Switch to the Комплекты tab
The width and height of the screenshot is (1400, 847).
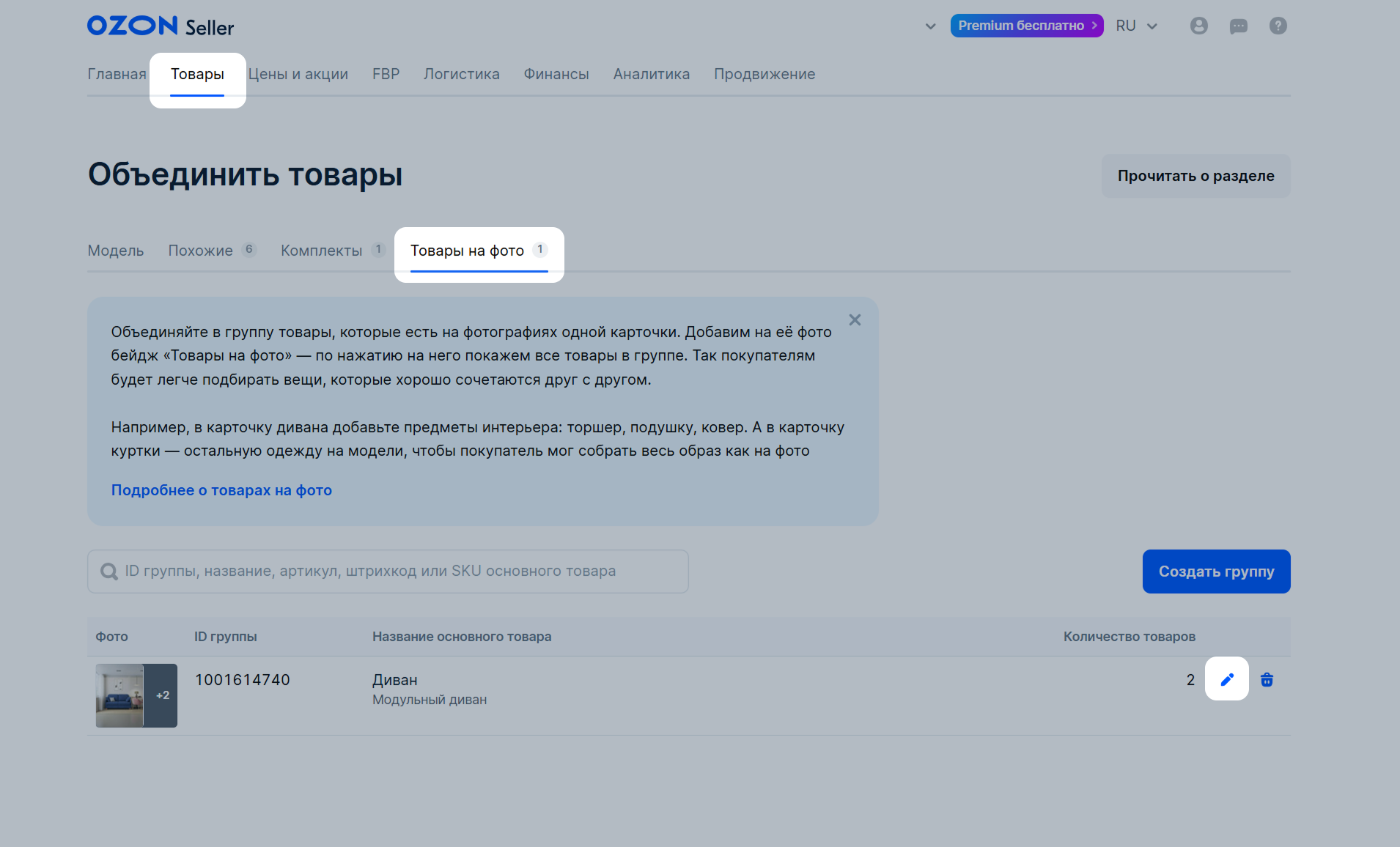[333, 251]
